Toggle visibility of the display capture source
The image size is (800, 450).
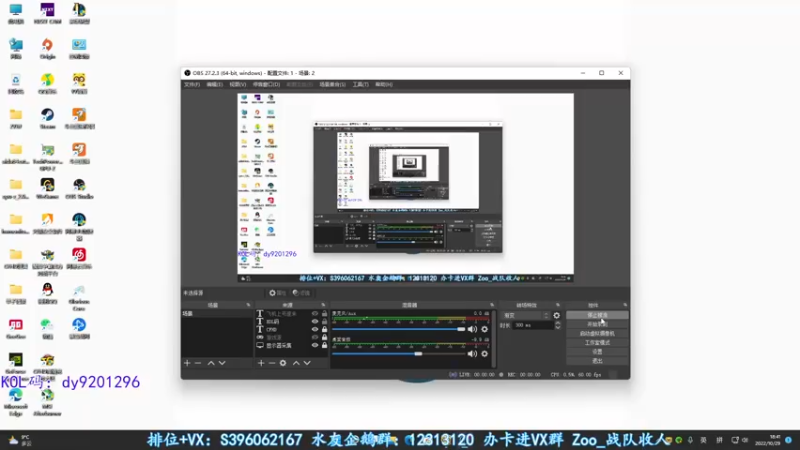pos(315,345)
